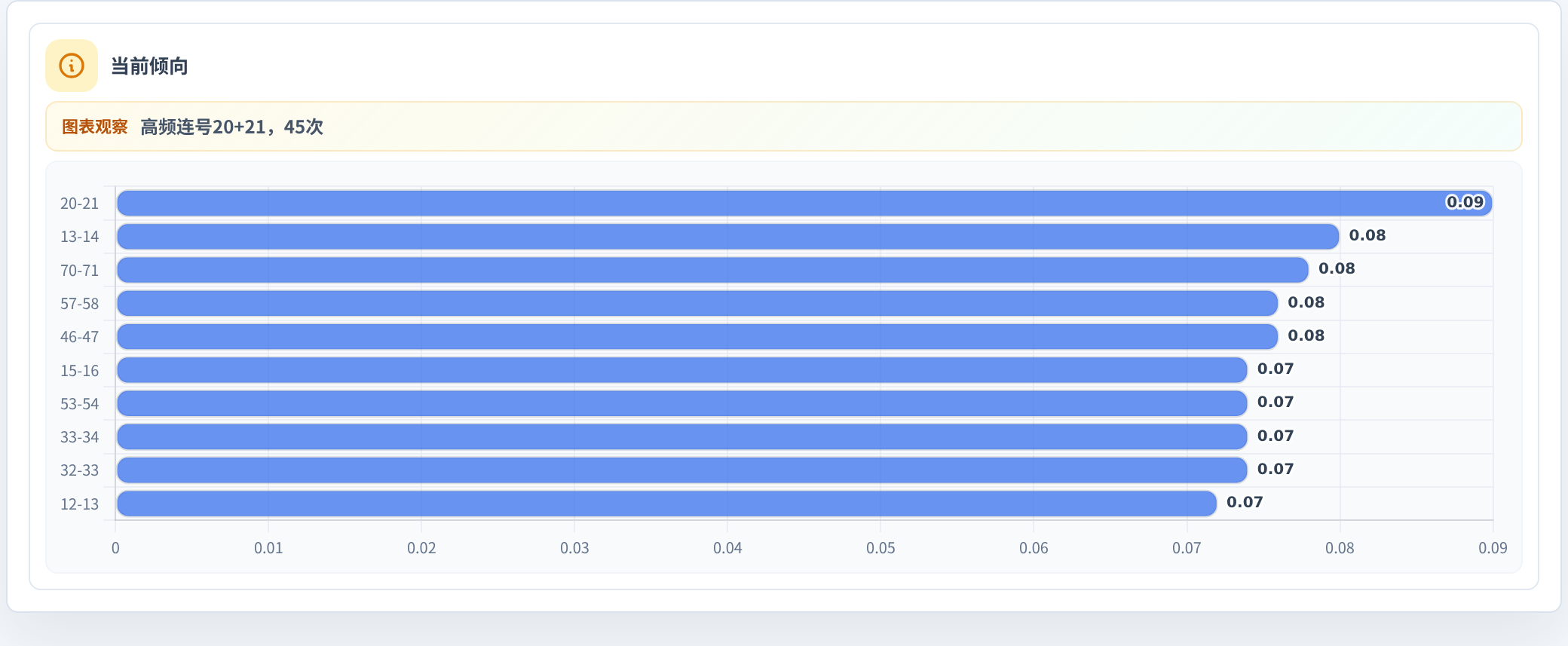1568x646 pixels.
Task: Select the 15-16 bar in the chart
Action: tap(682, 370)
